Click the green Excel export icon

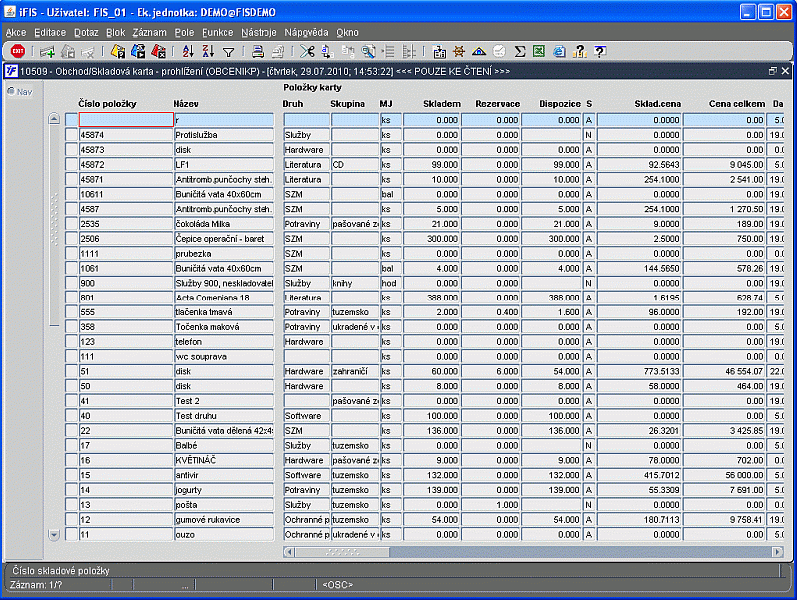tap(539, 51)
